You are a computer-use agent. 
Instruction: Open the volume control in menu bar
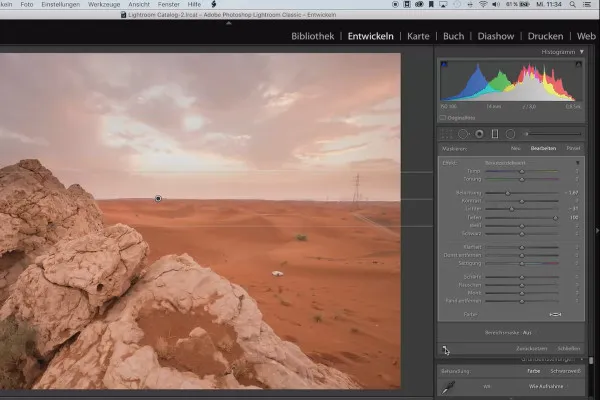496,5
